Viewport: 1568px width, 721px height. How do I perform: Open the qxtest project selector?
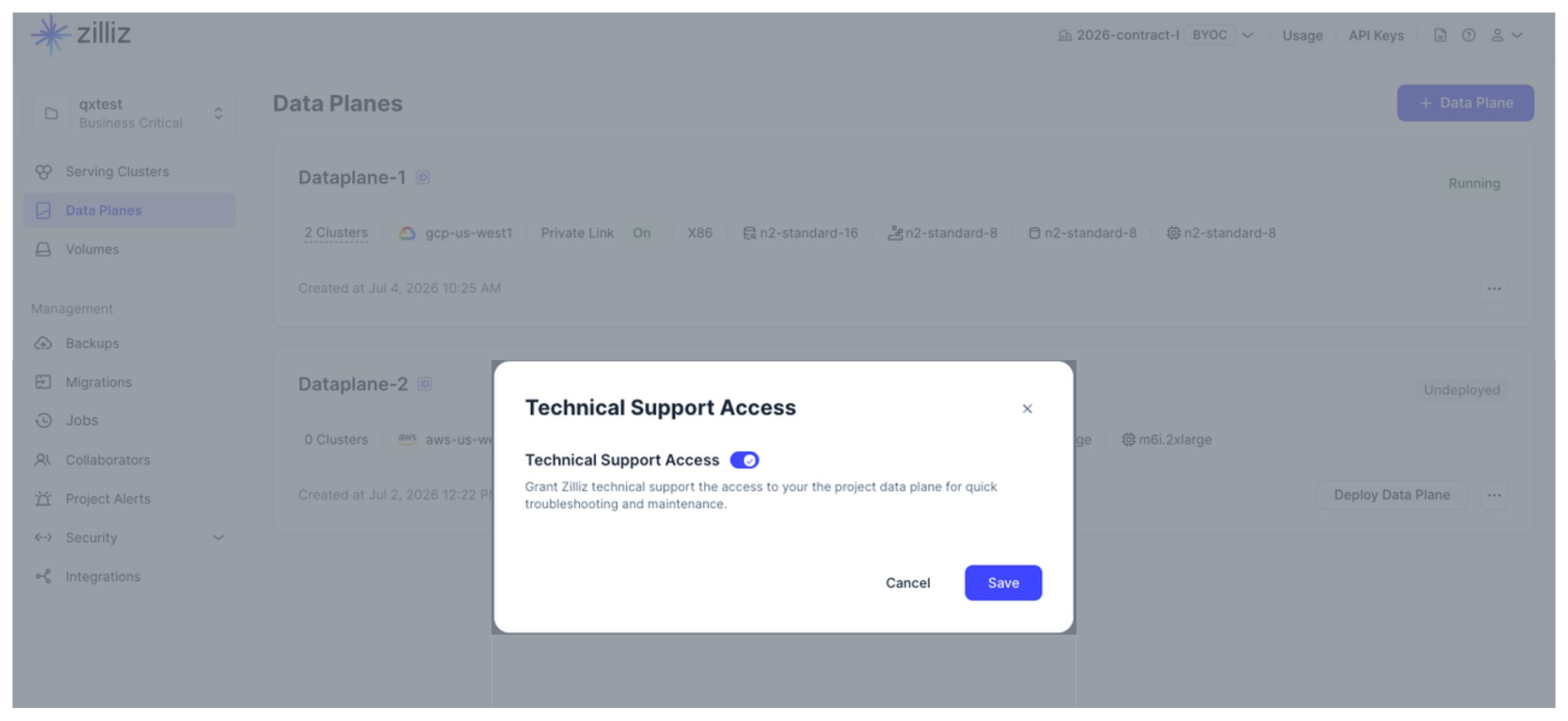pyautogui.click(x=130, y=113)
